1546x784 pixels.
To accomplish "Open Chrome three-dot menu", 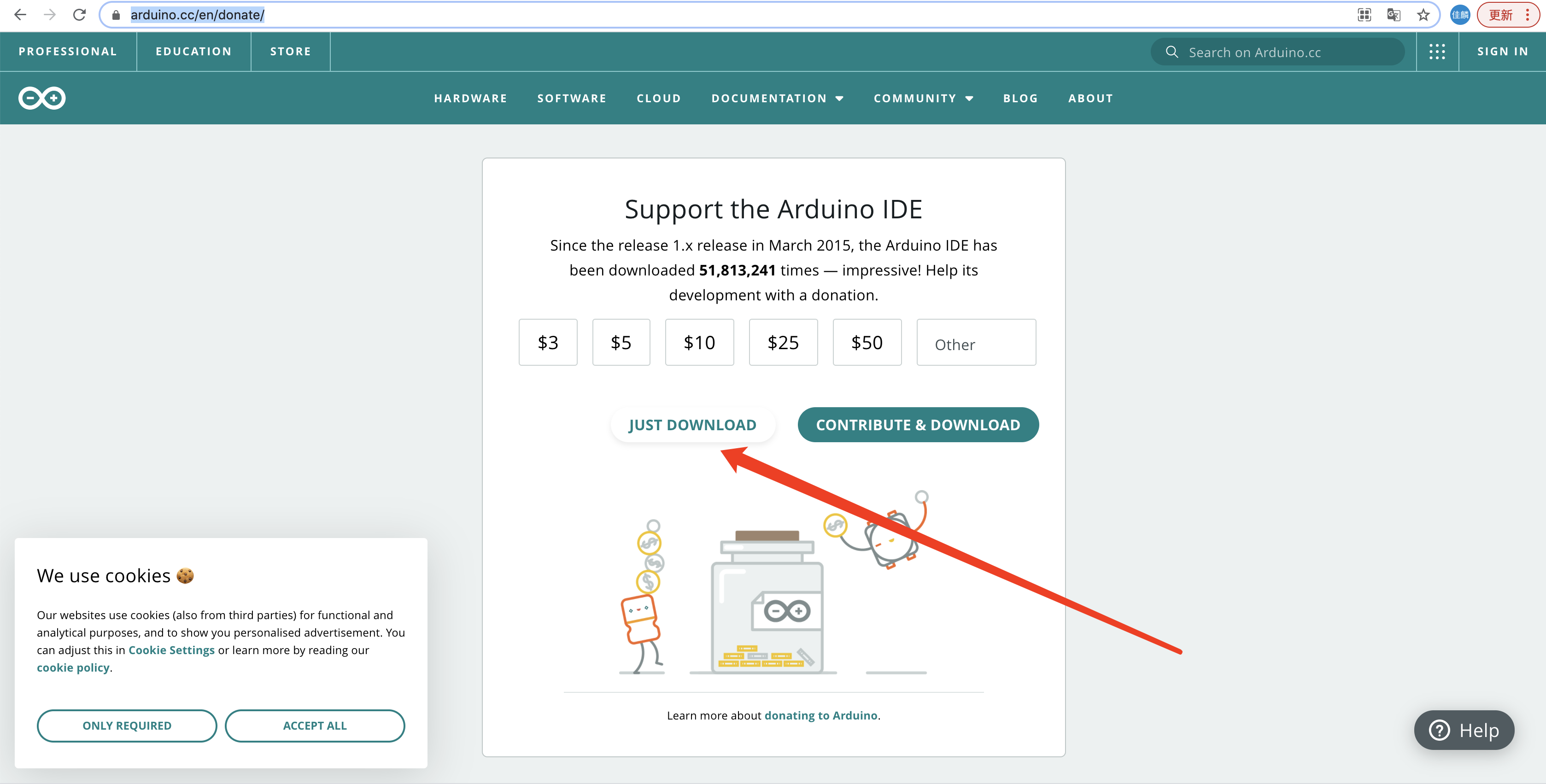I will coord(1528,15).
